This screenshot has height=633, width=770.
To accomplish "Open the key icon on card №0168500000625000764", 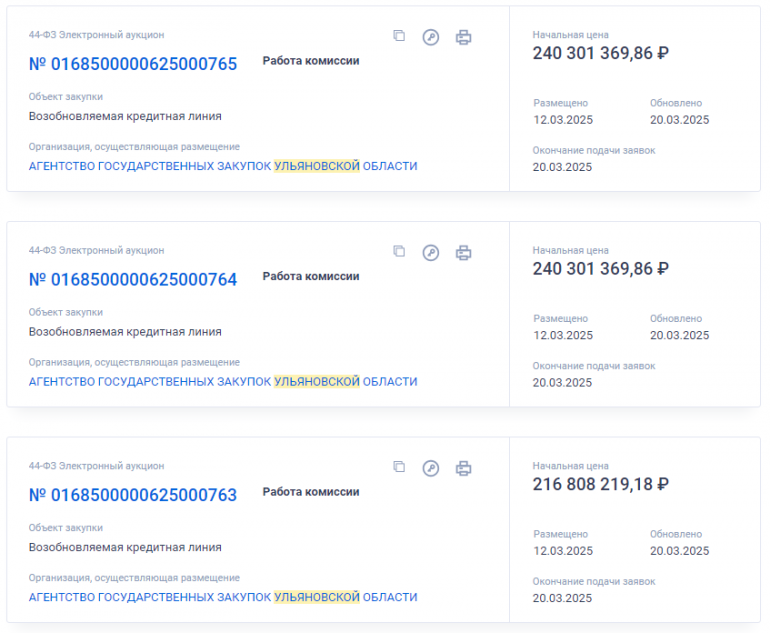I will [431, 253].
